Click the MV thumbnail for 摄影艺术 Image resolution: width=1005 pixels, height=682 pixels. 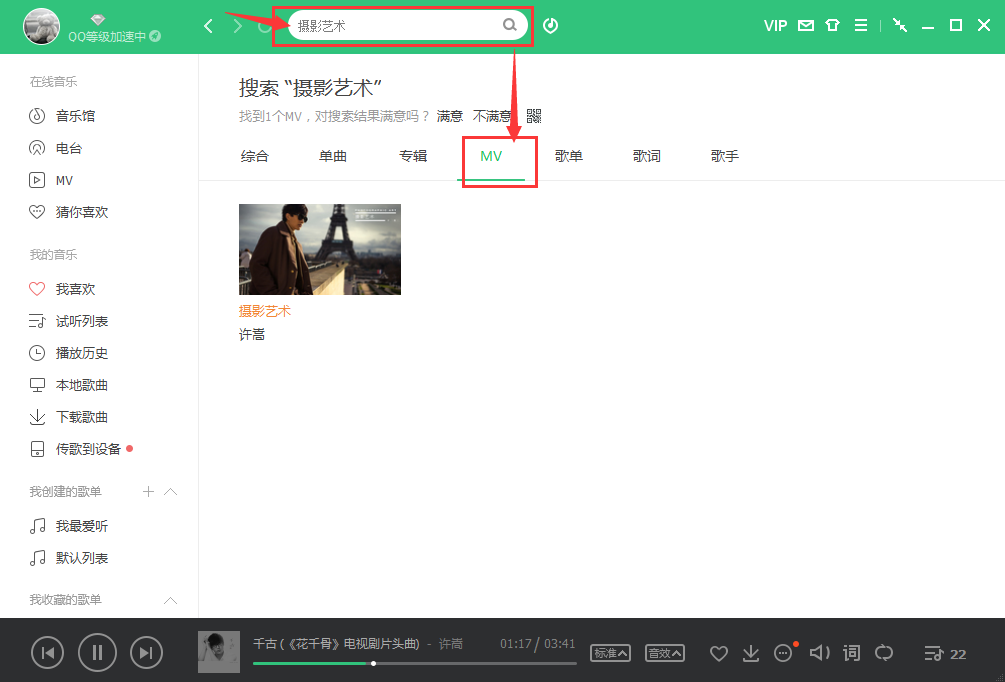(x=319, y=249)
